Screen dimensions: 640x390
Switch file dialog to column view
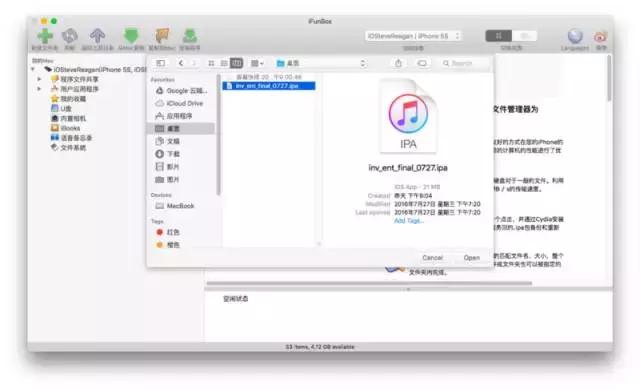[236, 63]
